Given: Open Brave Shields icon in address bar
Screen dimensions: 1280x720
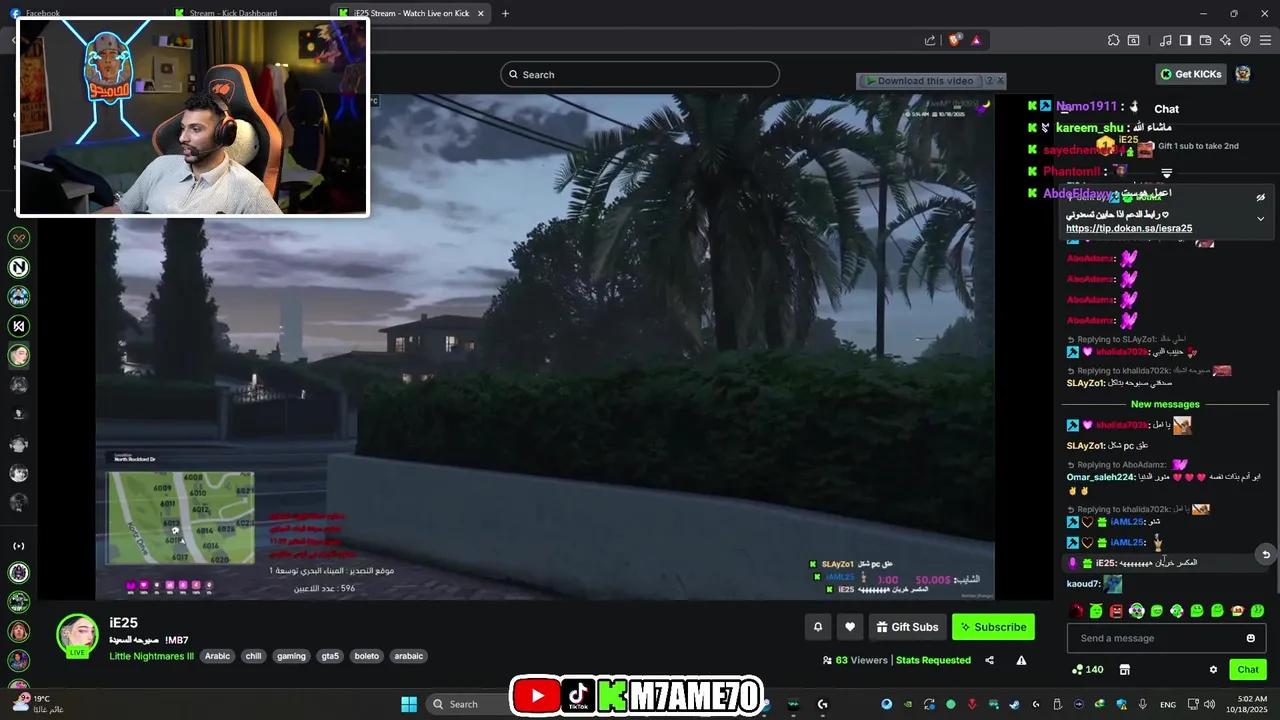Looking at the screenshot, I should (955, 40).
